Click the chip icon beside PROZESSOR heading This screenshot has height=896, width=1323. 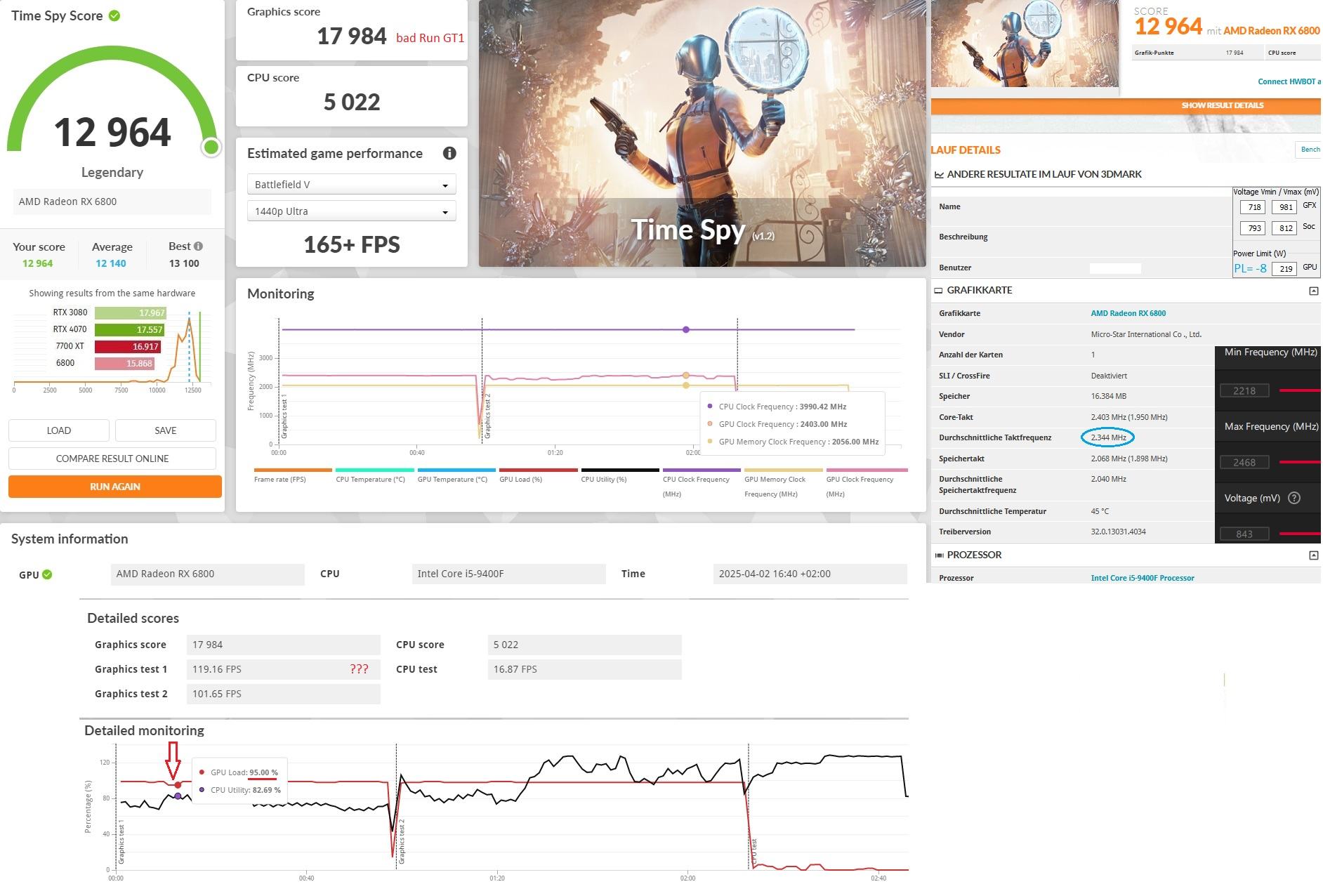[939, 555]
